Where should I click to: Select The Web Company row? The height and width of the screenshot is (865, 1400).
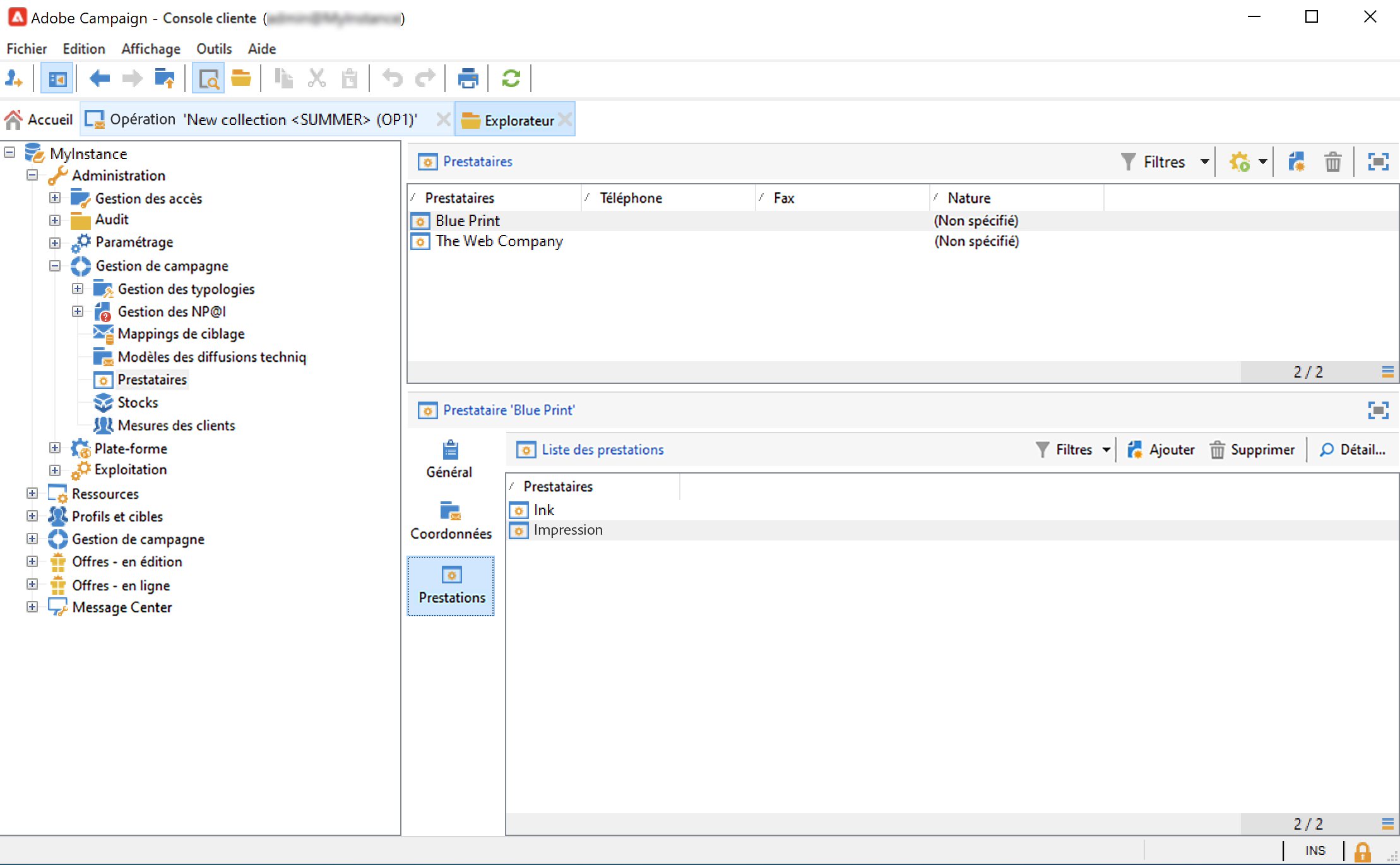point(499,241)
